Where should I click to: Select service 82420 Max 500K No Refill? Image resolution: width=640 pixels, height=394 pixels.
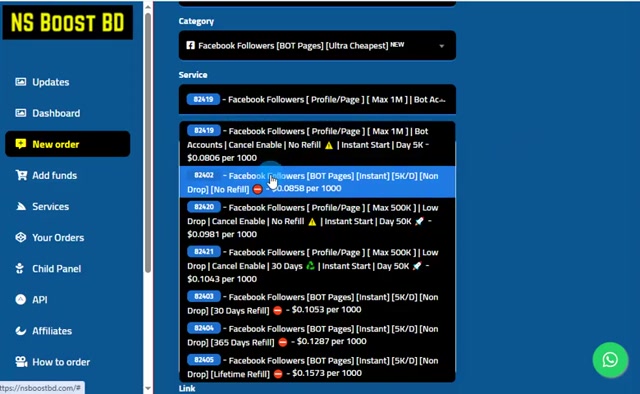tap(317, 220)
